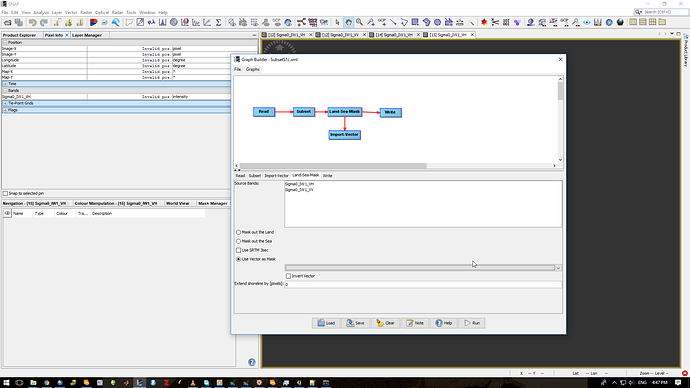Collapse the Position section in Pixel Info
The height and width of the screenshot is (388, 690).
pyautogui.click(x=5, y=43)
